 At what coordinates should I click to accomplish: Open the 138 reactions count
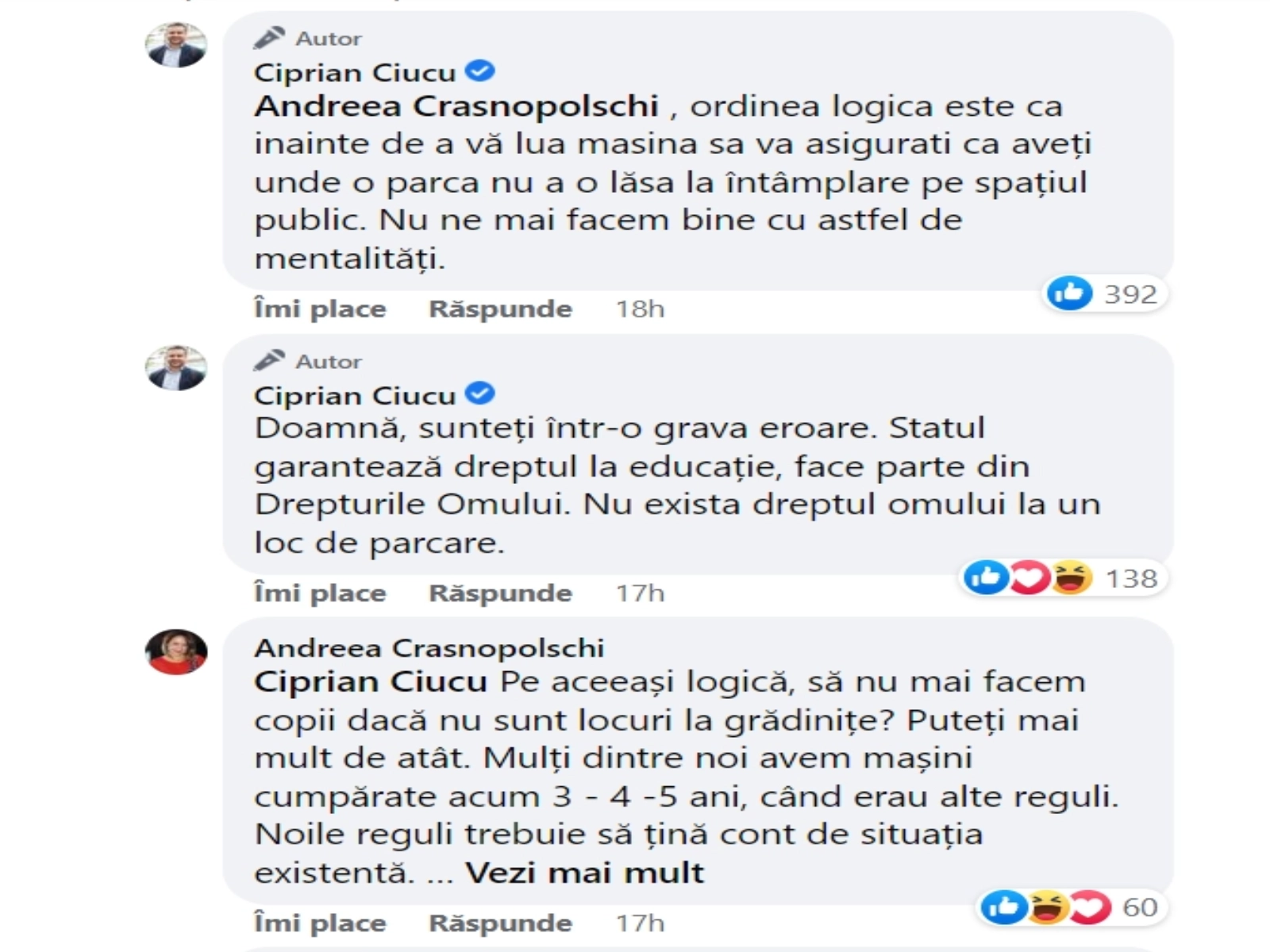(x=1132, y=578)
